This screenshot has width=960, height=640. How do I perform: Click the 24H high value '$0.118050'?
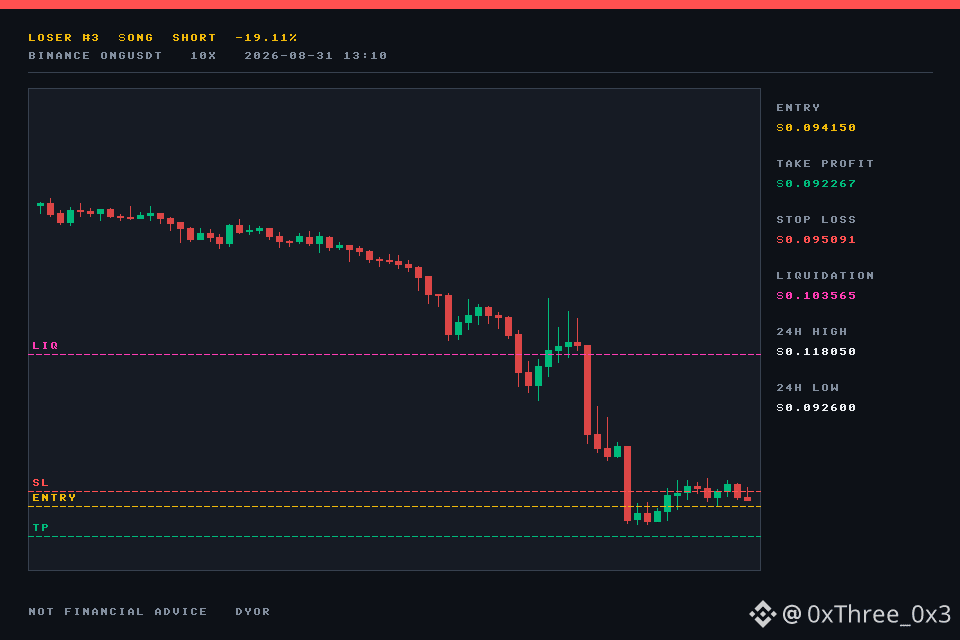(816, 352)
